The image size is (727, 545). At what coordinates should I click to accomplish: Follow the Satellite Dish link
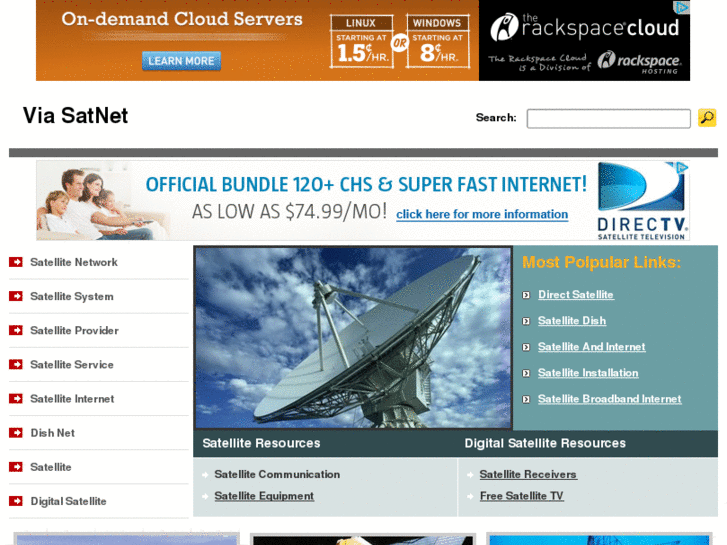[572, 321]
